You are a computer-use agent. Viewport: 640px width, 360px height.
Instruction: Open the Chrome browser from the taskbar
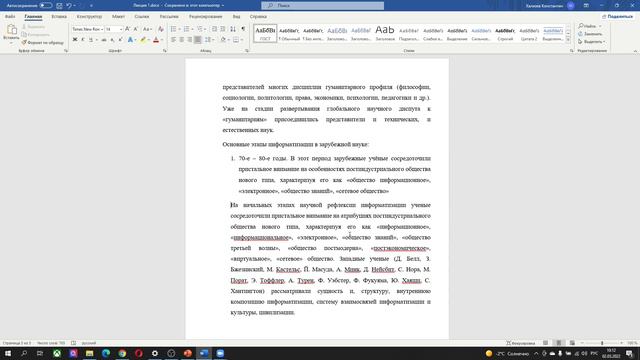click(x=122, y=353)
